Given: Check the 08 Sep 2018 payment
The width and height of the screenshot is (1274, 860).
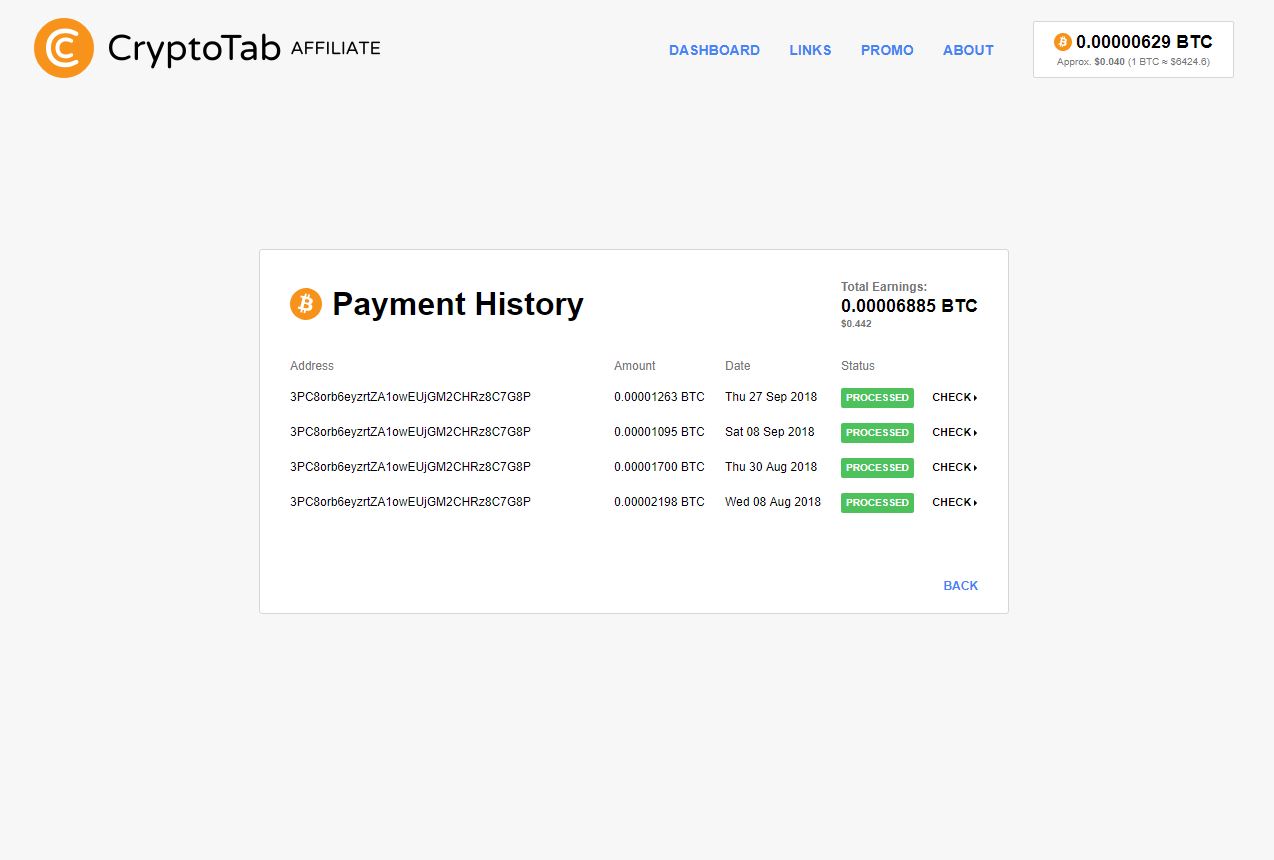Looking at the screenshot, I should point(954,433).
